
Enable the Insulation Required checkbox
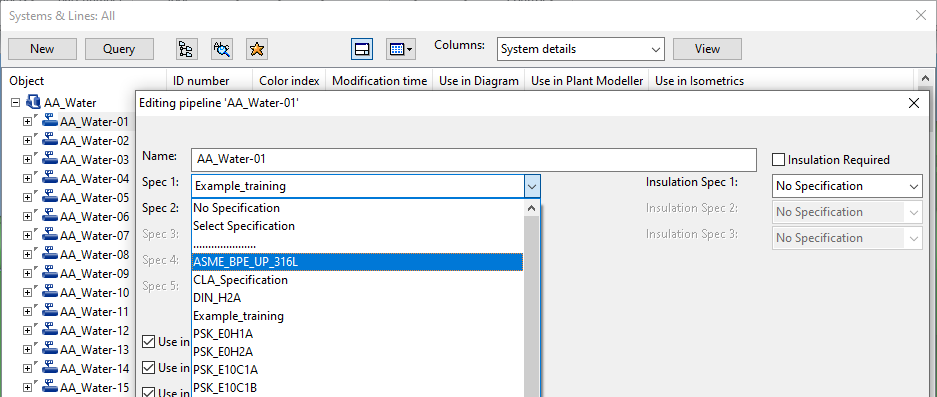pyautogui.click(x=778, y=160)
